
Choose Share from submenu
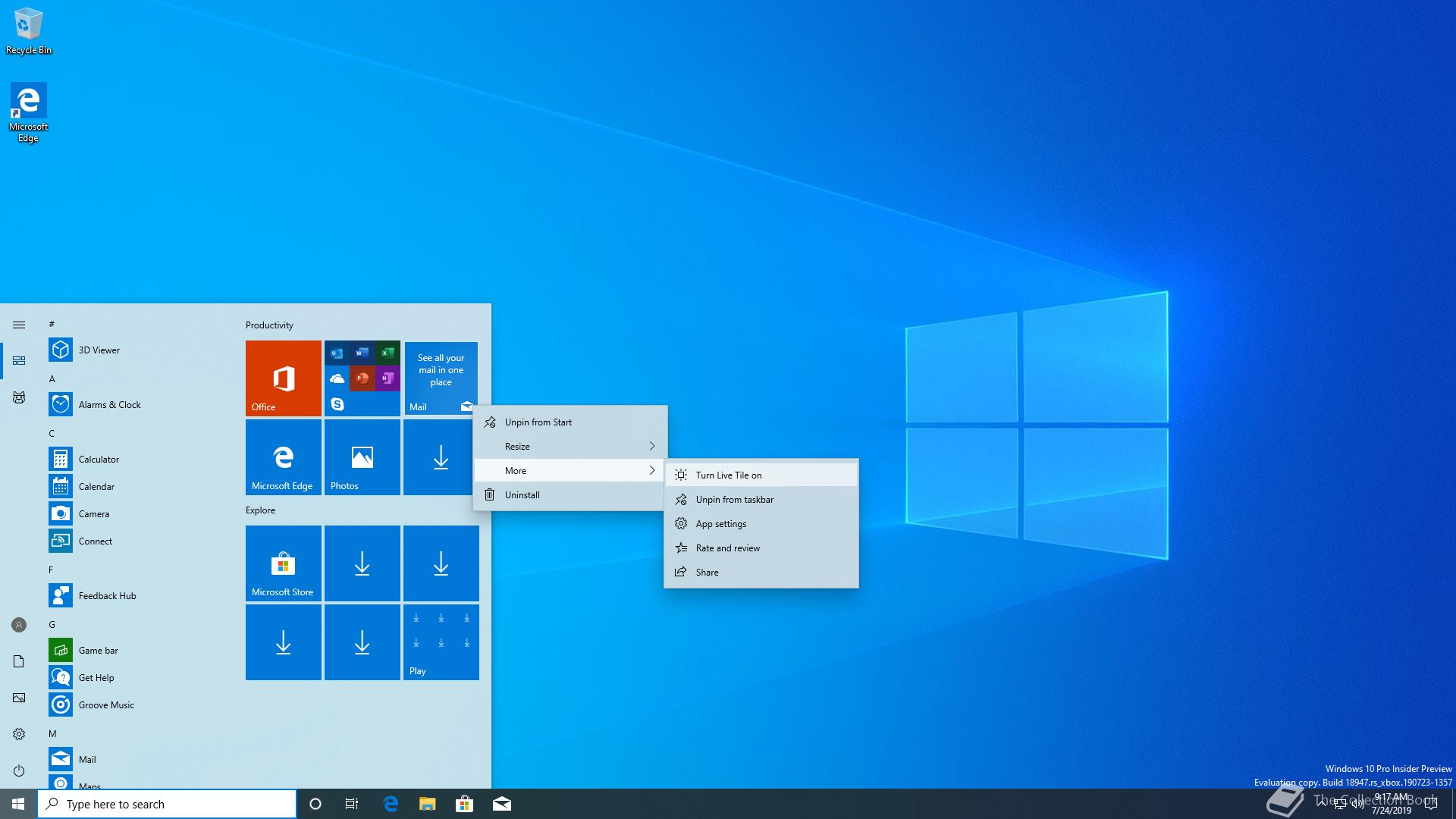[x=761, y=573]
